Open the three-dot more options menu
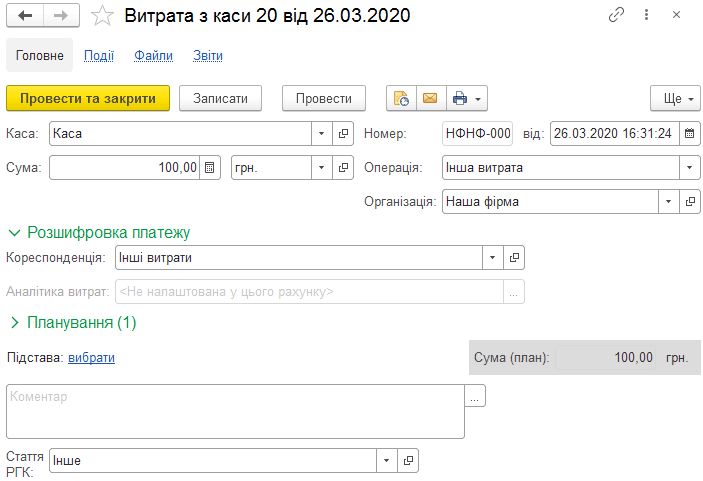This screenshot has height=481, width=703. (x=646, y=15)
